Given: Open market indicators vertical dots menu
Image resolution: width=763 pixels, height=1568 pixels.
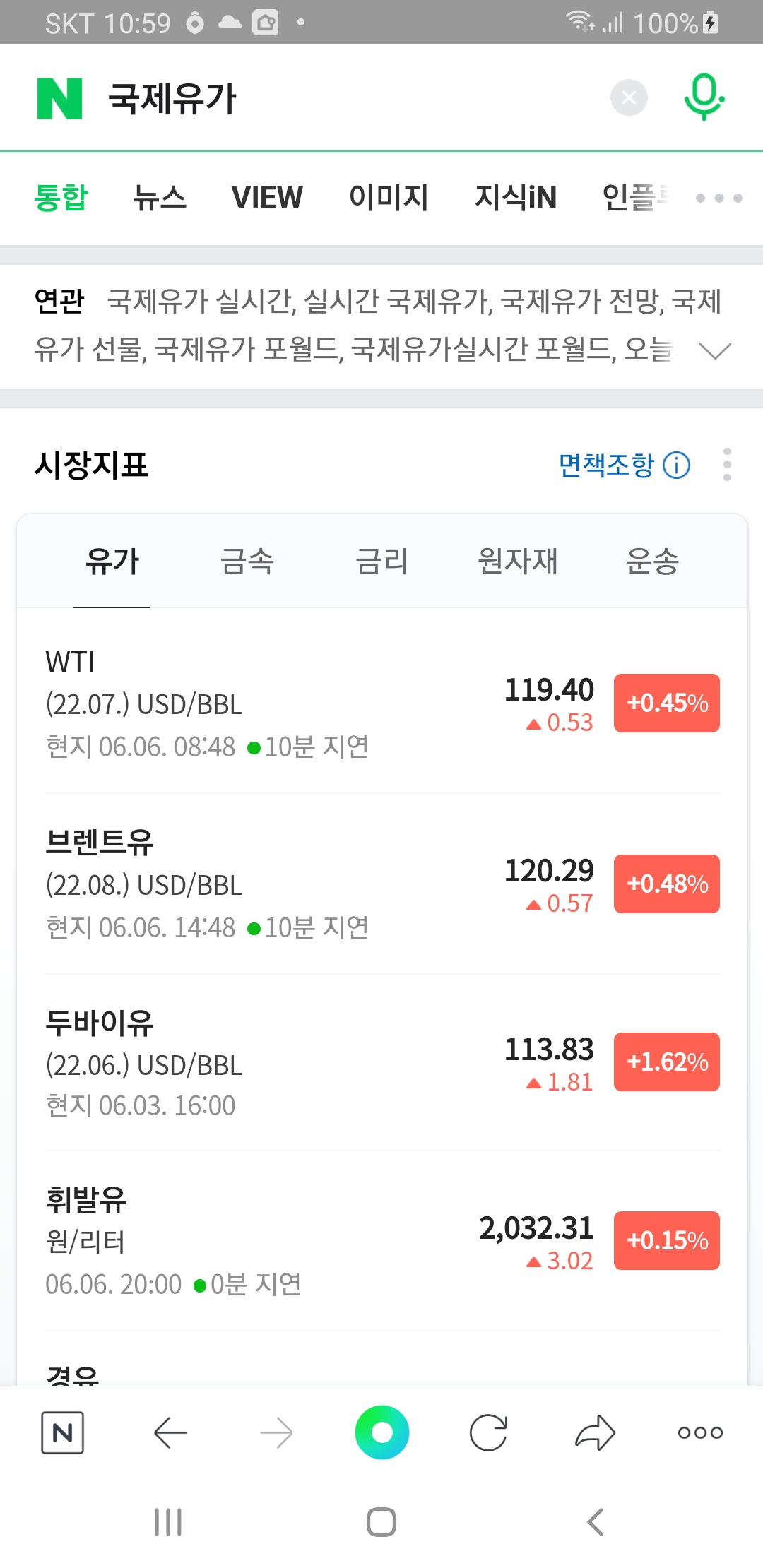Looking at the screenshot, I should (x=727, y=465).
